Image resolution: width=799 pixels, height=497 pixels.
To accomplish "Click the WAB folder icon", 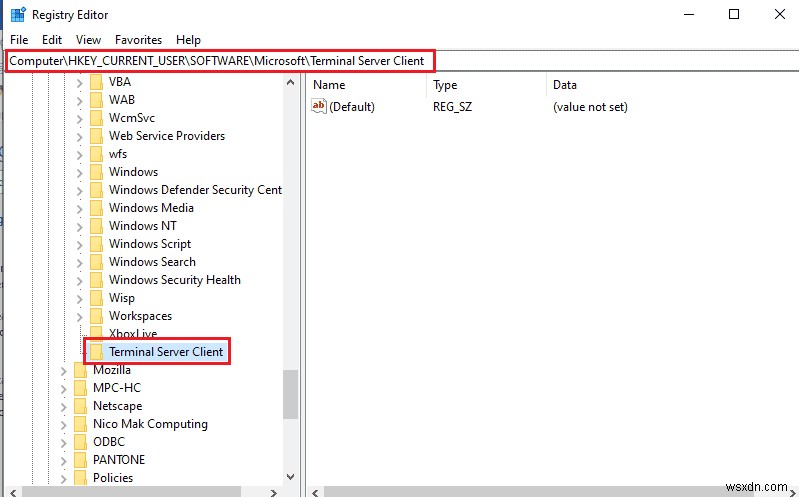I will [x=96, y=99].
